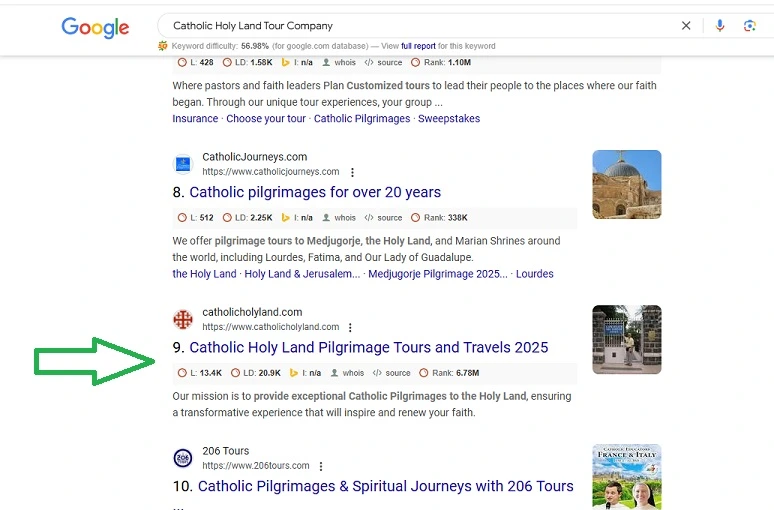
Task: Open Medjugorje Pilgrimage 2025 sitelink
Action: [x=438, y=274]
